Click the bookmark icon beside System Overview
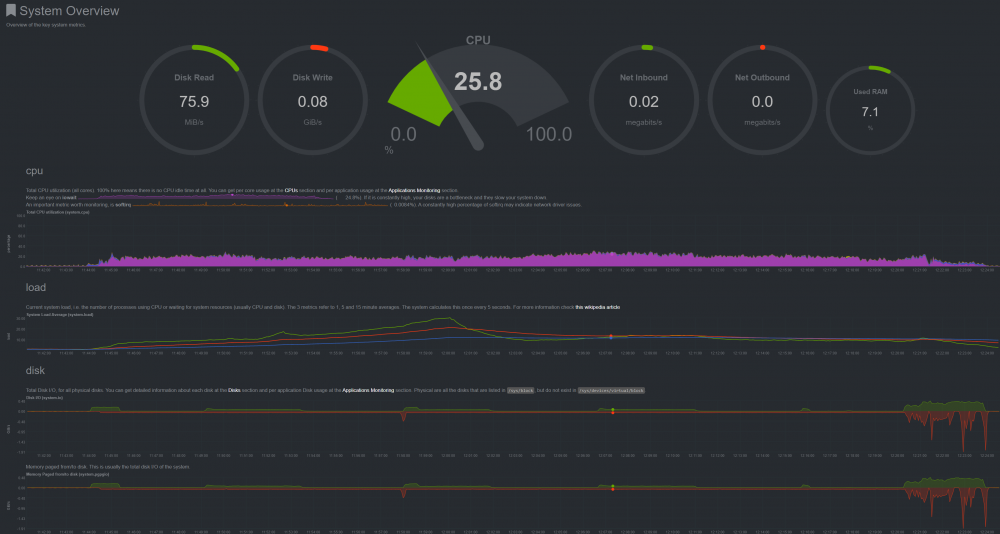This screenshot has height=534, width=1000. coord(11,11)
